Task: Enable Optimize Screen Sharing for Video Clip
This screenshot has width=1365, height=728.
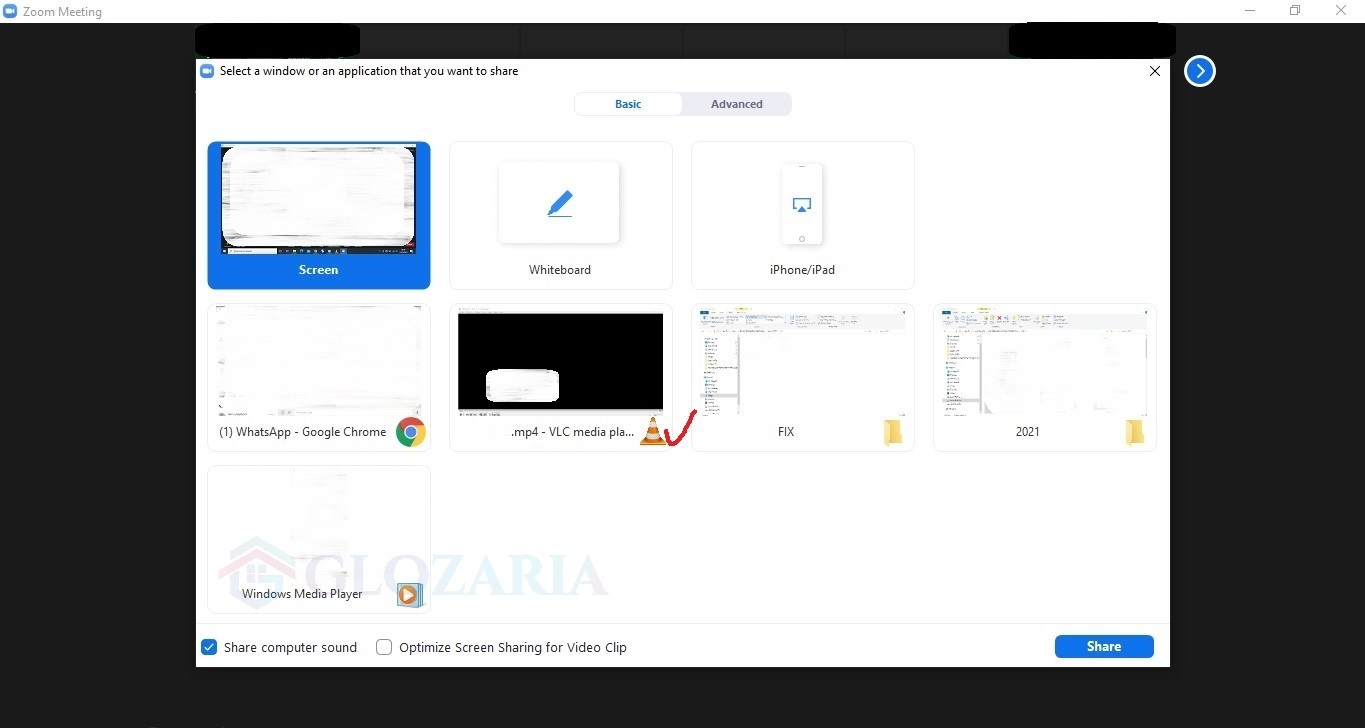Action: 384,647
